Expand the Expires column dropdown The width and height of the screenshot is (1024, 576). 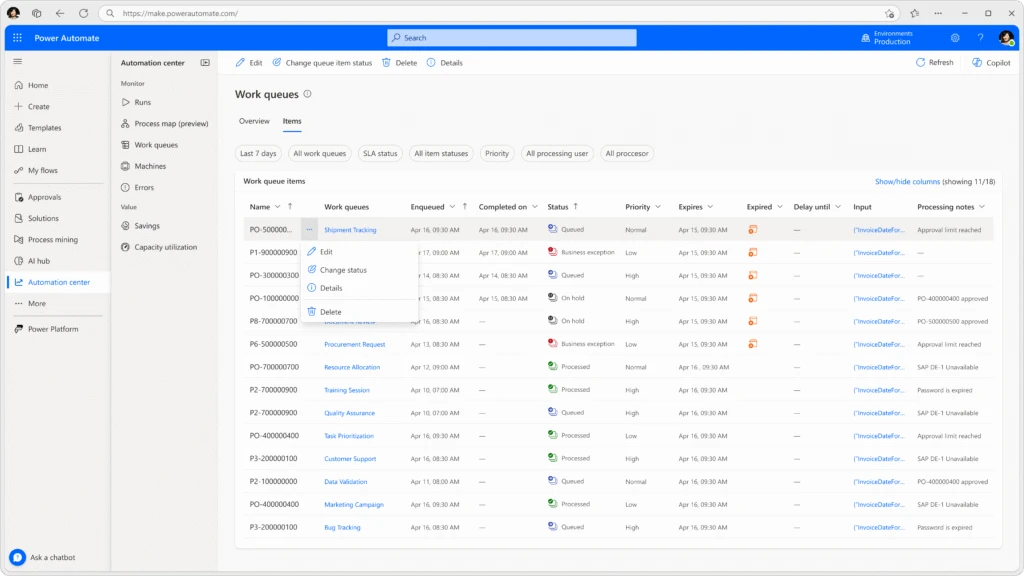709,207
